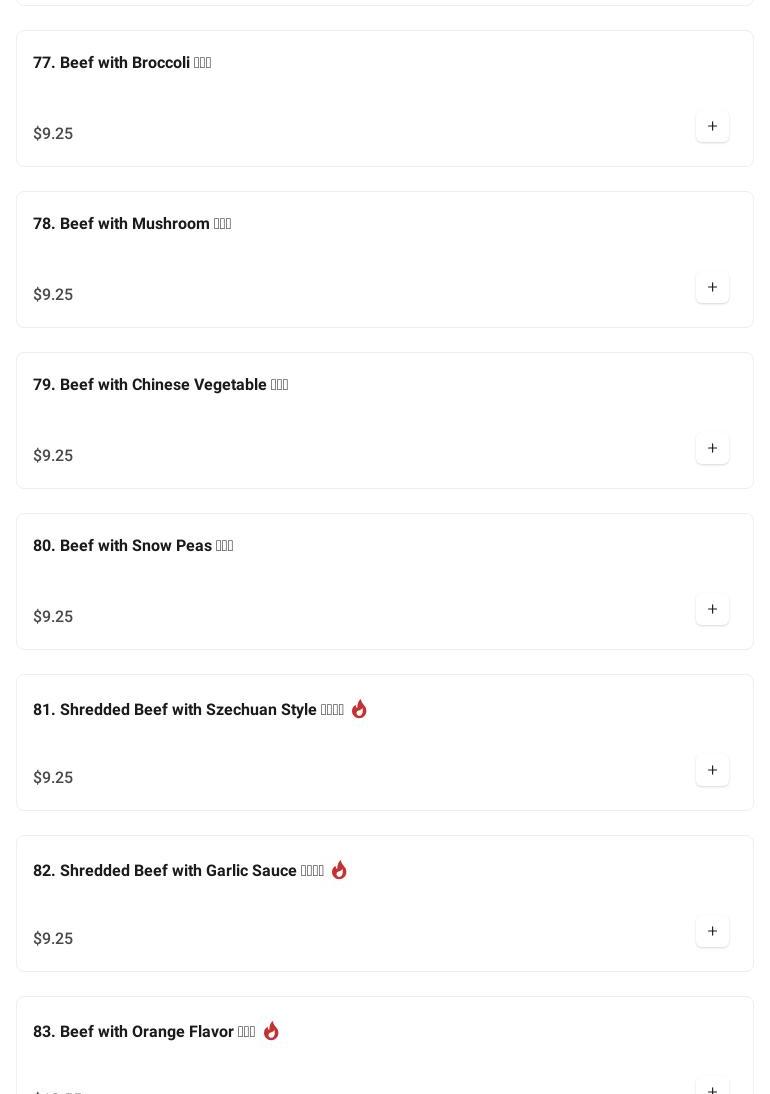
Task: Click the $9.25 price under Beef with Snow Peas
Action: 53,617
